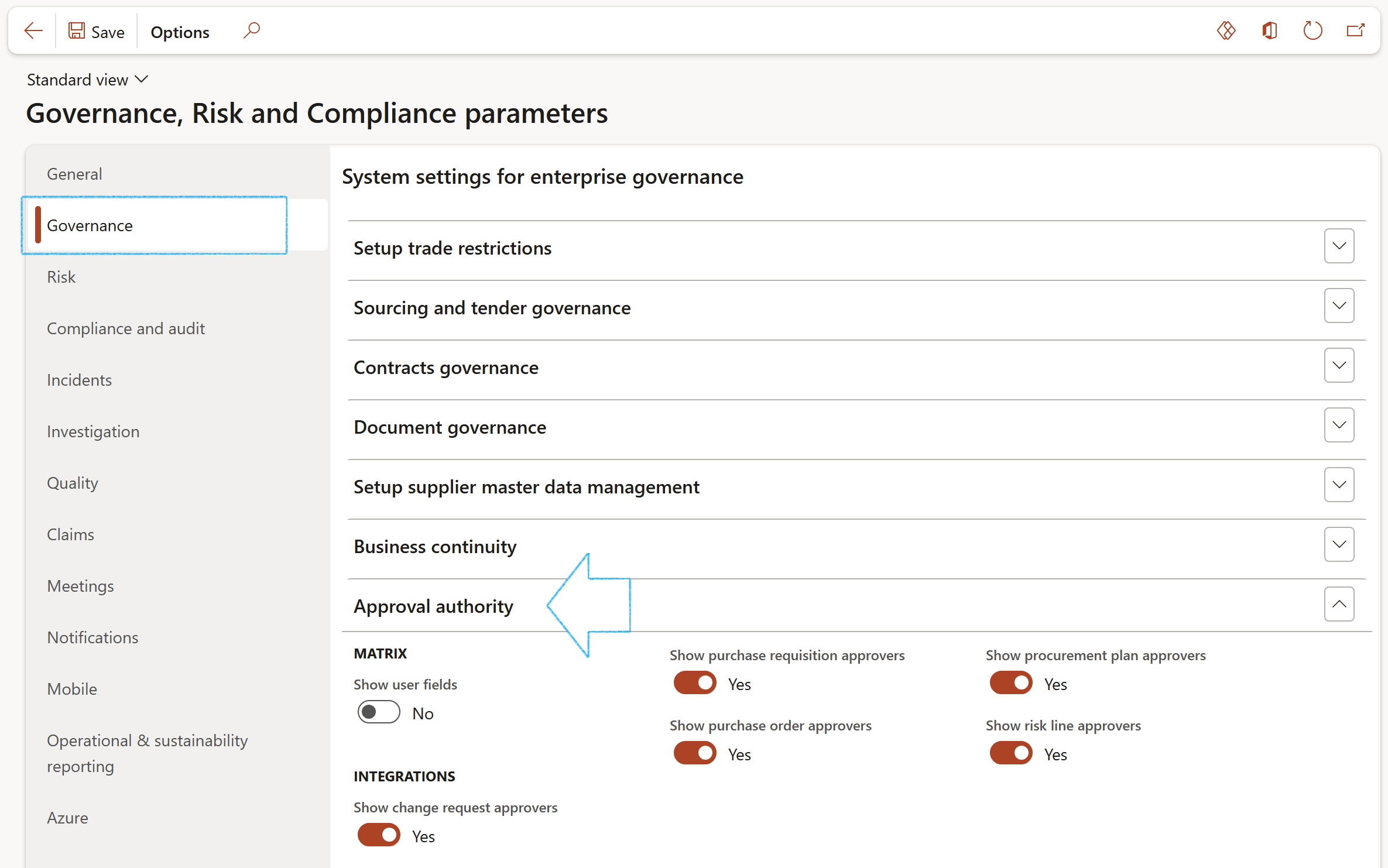Open in new window icon
The width and height of the screenshot is (1388, 868).
[1355, 30]
